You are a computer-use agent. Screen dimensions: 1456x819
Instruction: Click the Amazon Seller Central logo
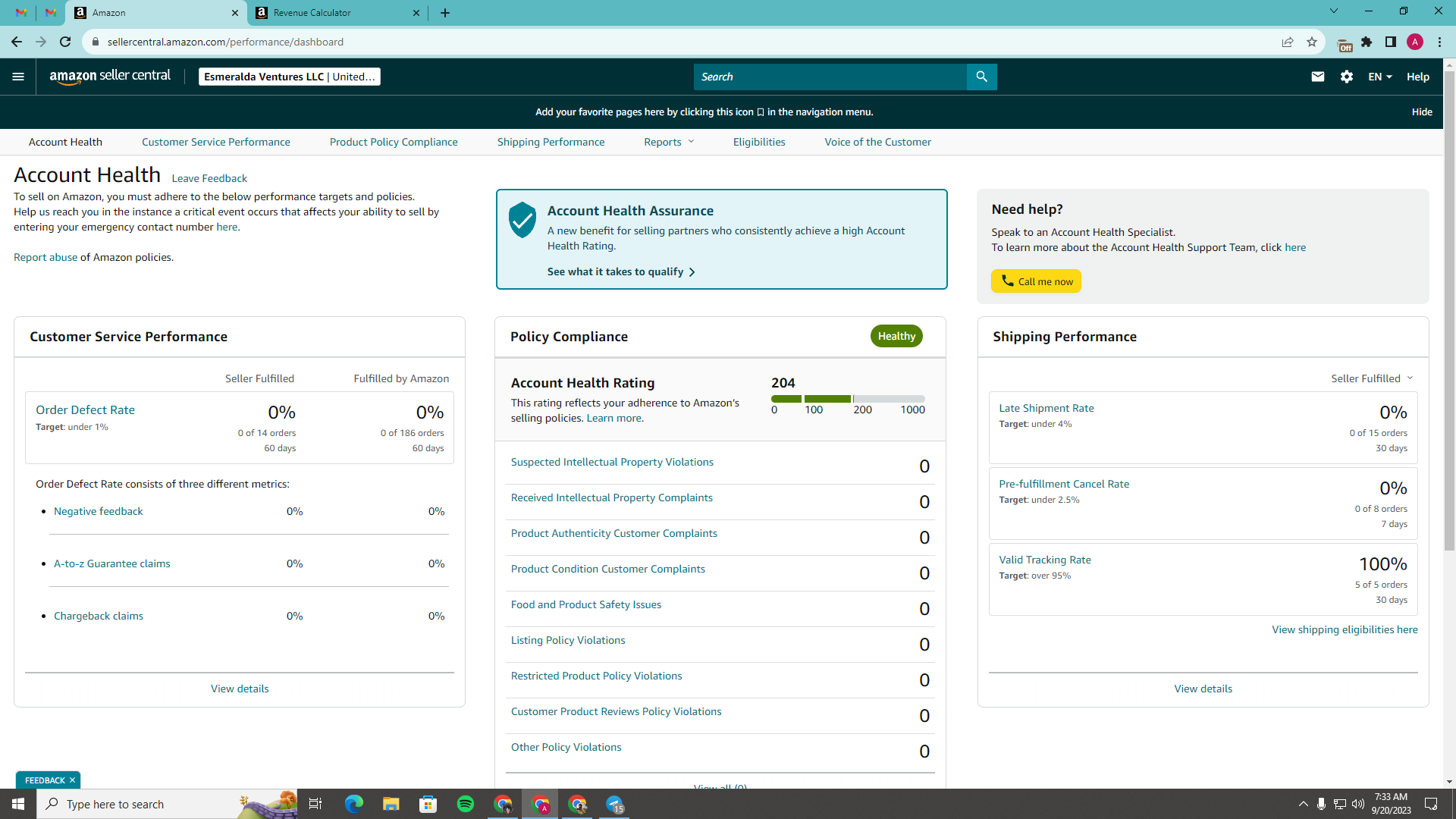[110, 77]
